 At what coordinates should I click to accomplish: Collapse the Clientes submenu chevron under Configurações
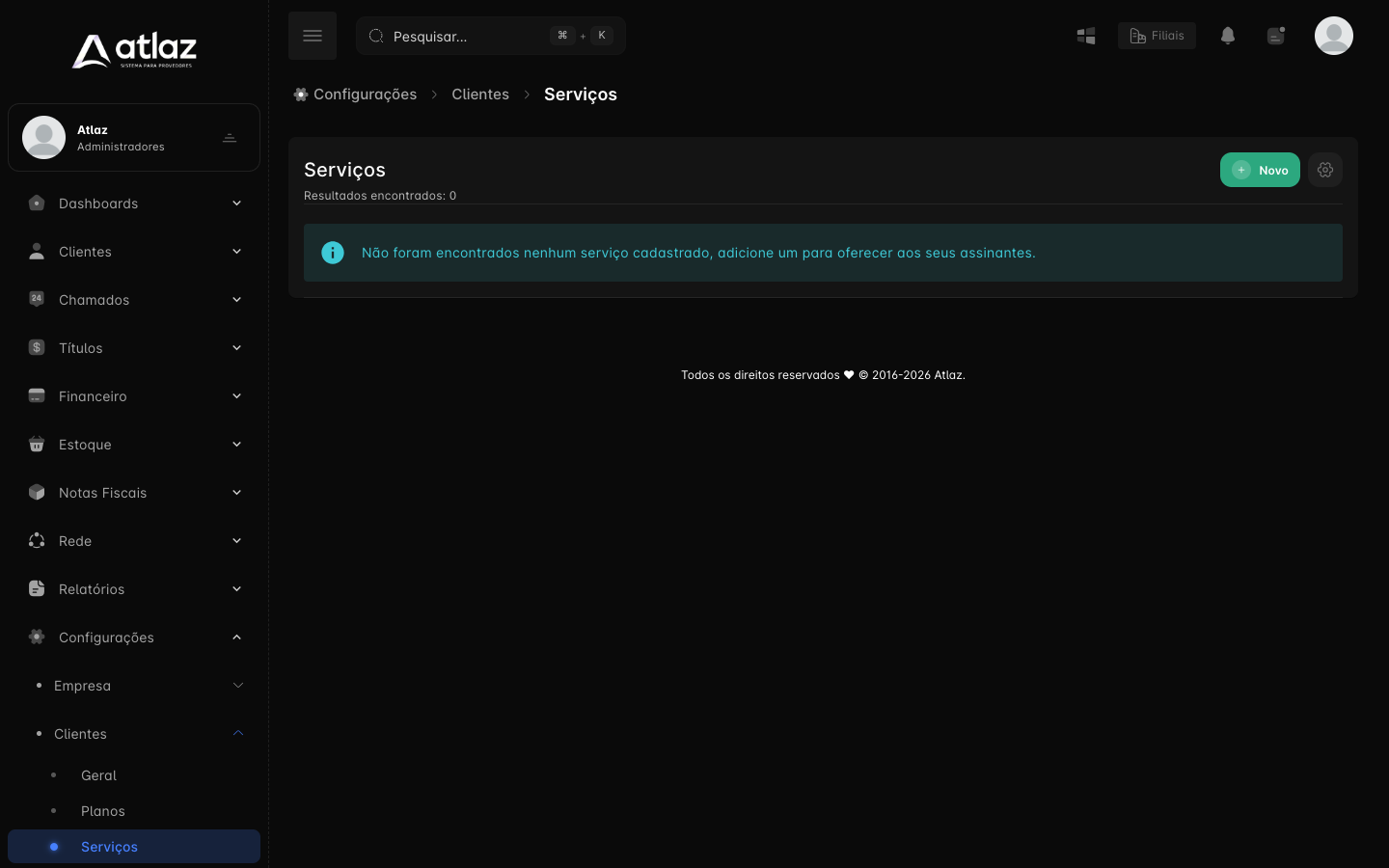click(x=238, y=733)
